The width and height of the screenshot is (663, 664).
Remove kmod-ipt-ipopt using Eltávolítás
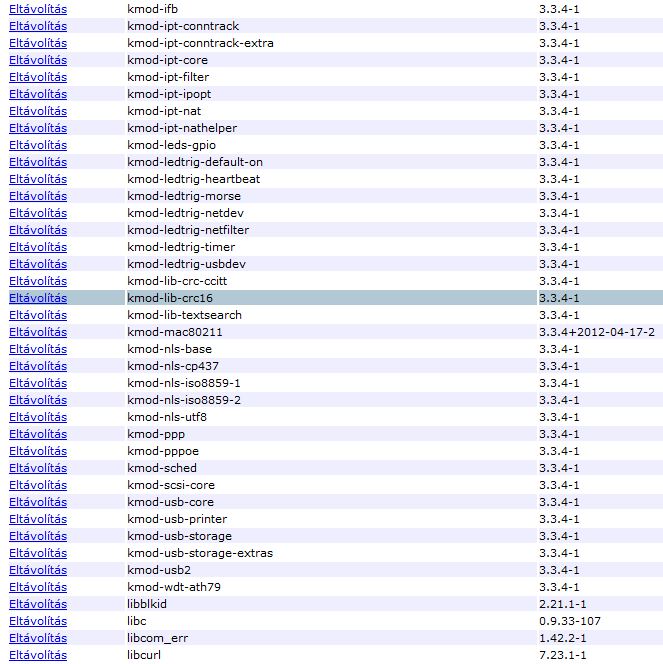point(38,94)
